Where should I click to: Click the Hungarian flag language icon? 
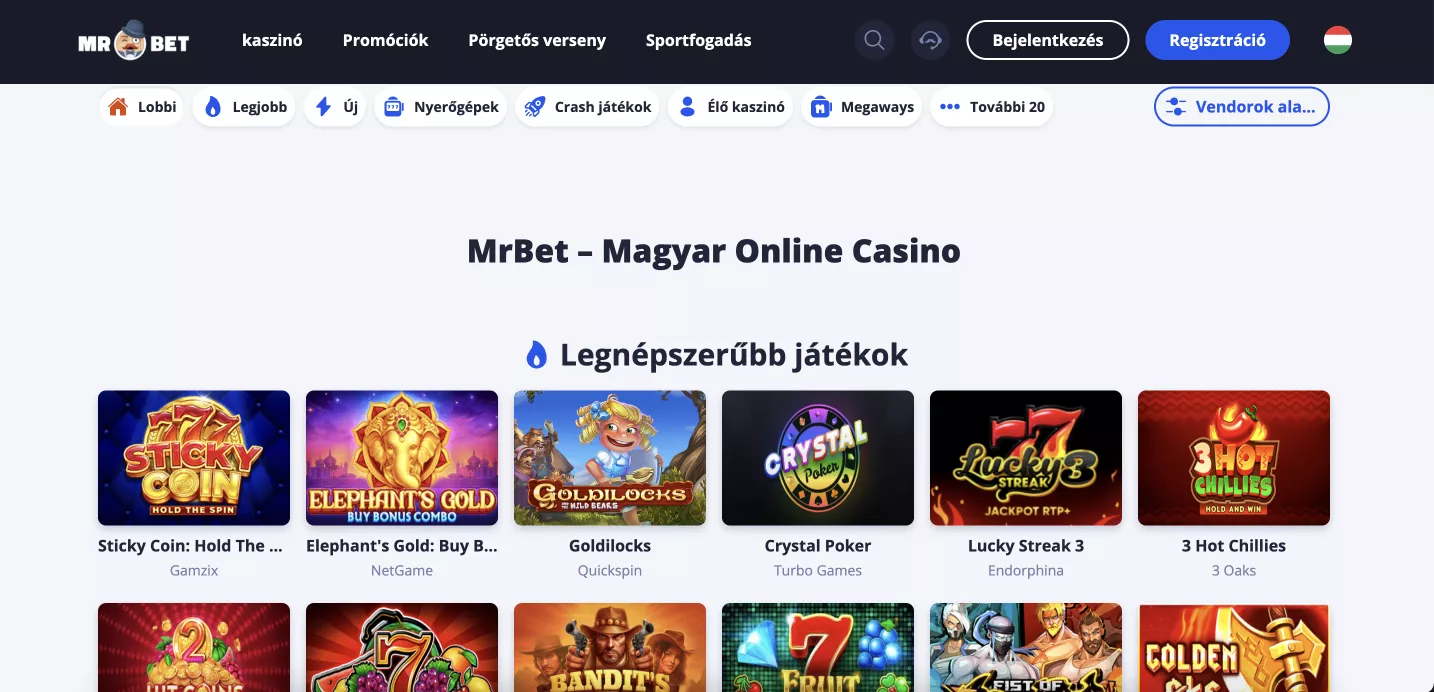pos(1338,40)
